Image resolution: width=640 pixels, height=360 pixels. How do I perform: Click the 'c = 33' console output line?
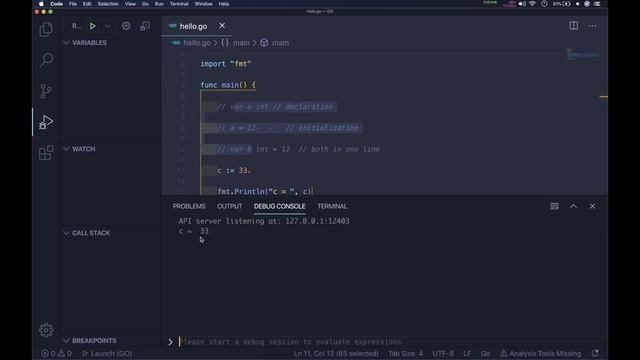tap(193, 231)
